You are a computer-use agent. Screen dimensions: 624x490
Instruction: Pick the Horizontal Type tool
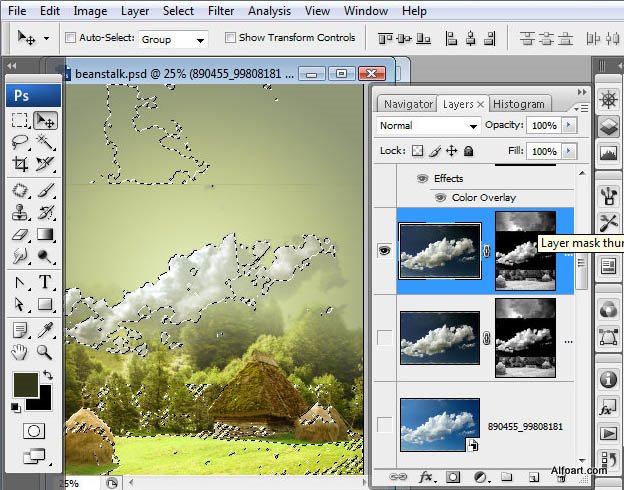click(45, 282)
